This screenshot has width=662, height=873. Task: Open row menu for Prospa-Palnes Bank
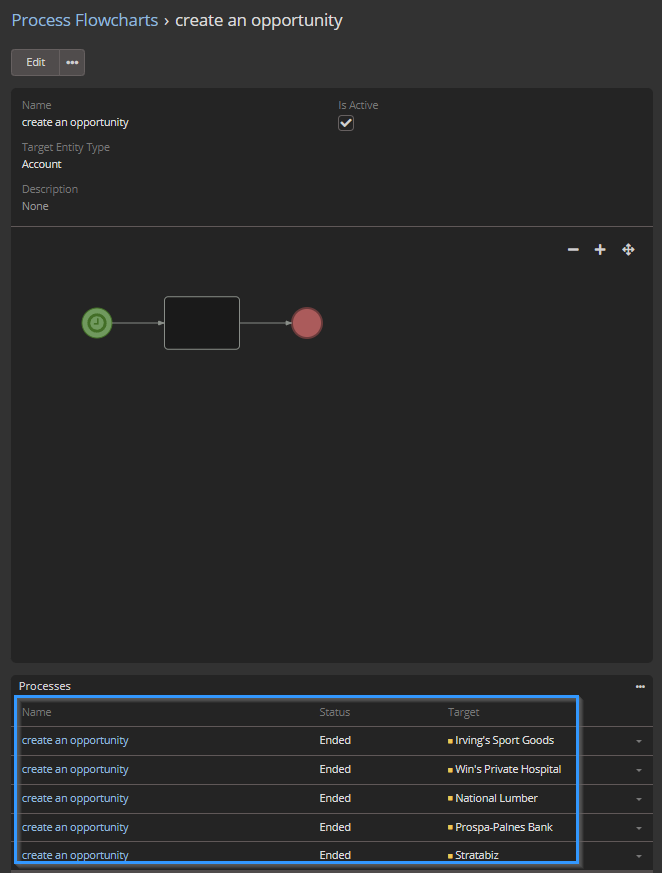pos(638,828)
